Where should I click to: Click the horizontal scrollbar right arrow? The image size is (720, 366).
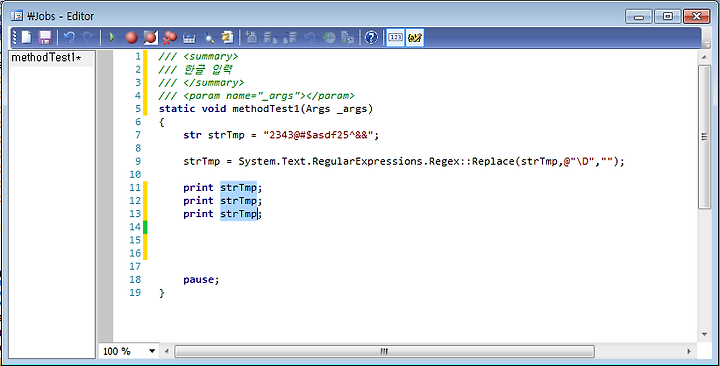pyautogui.click(x=689, y=351)
